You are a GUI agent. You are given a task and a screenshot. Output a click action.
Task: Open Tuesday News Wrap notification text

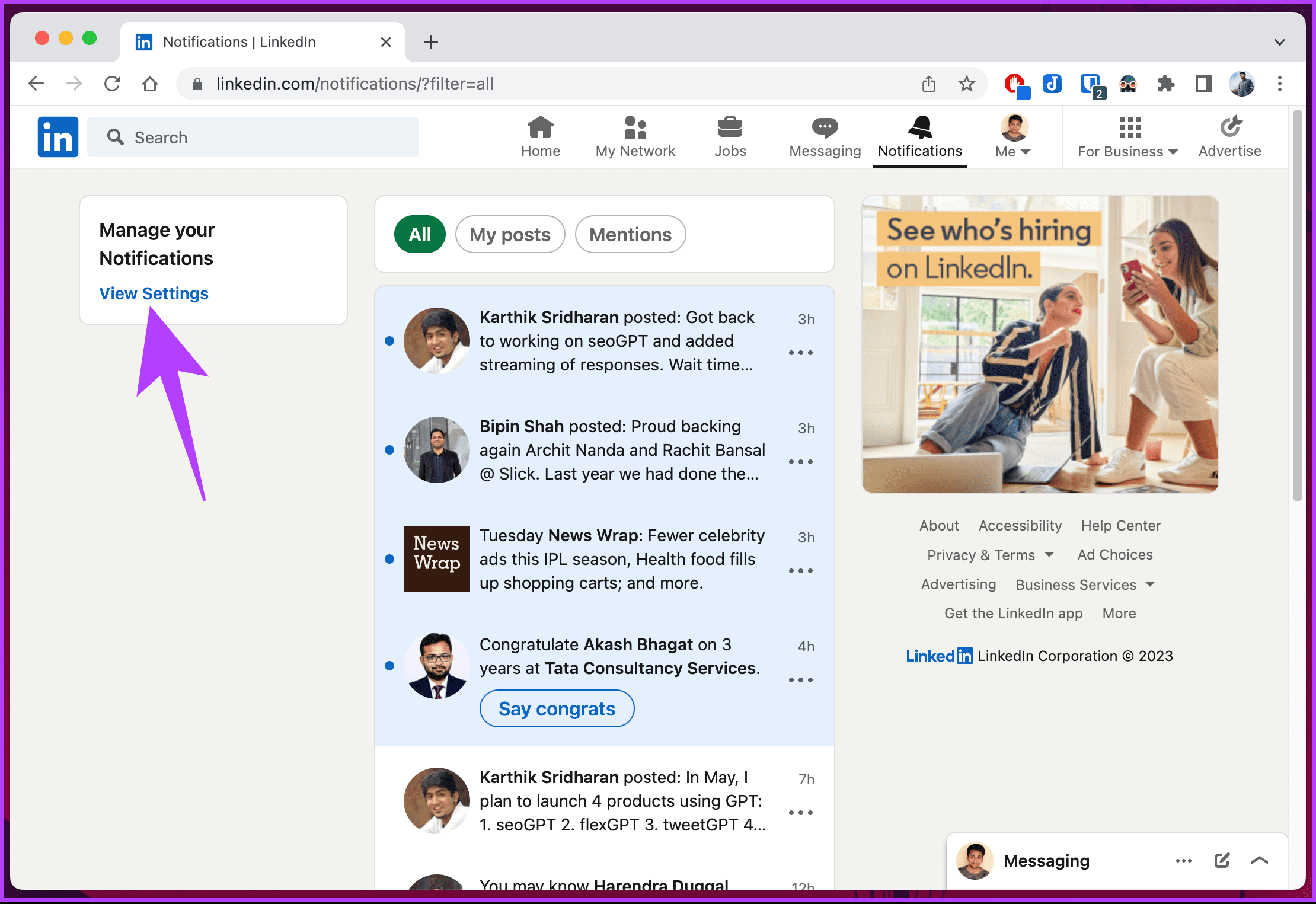tap(622, 559)
